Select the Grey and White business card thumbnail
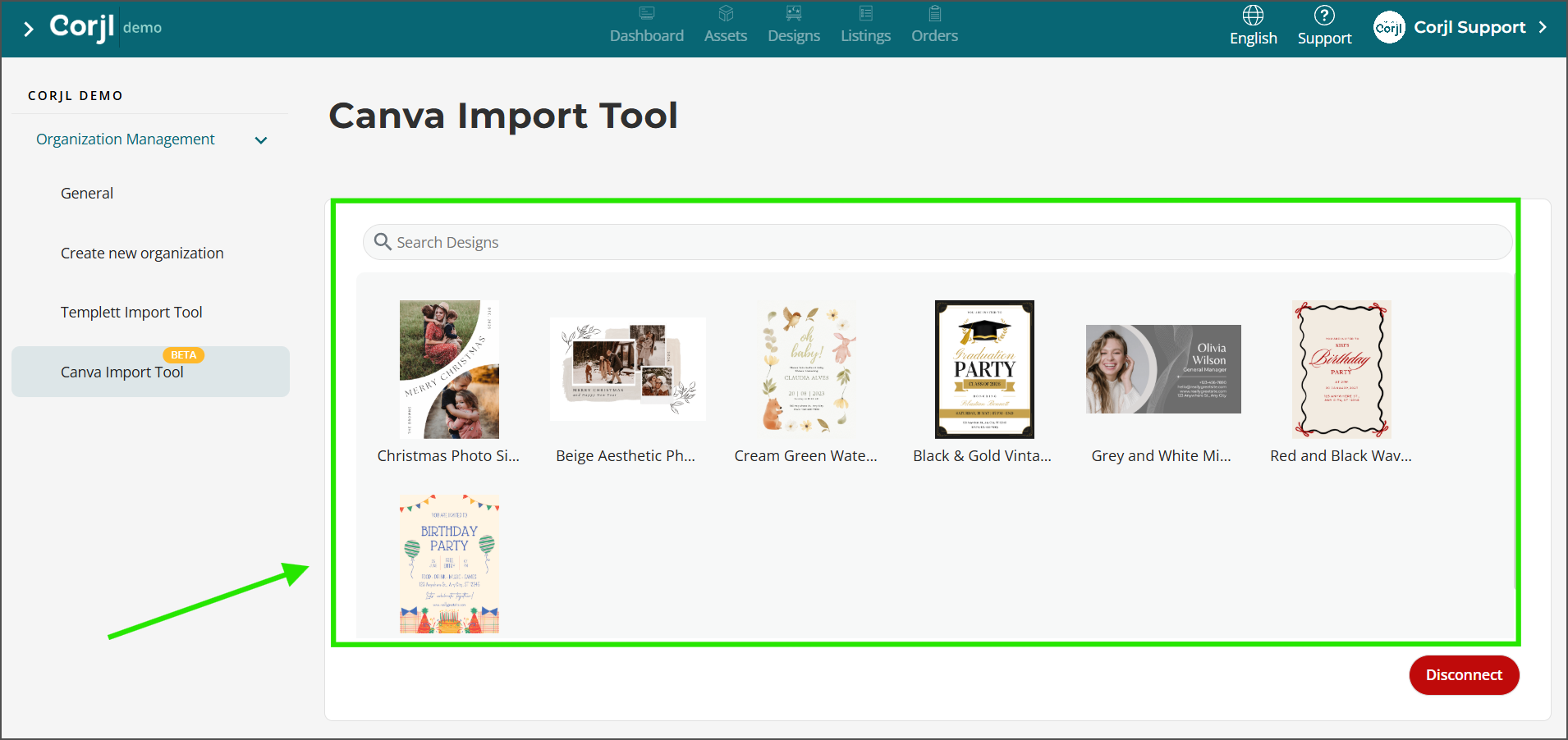Image resolution: width=1568 pixels, height=740 pixels. pos(1163,369)
